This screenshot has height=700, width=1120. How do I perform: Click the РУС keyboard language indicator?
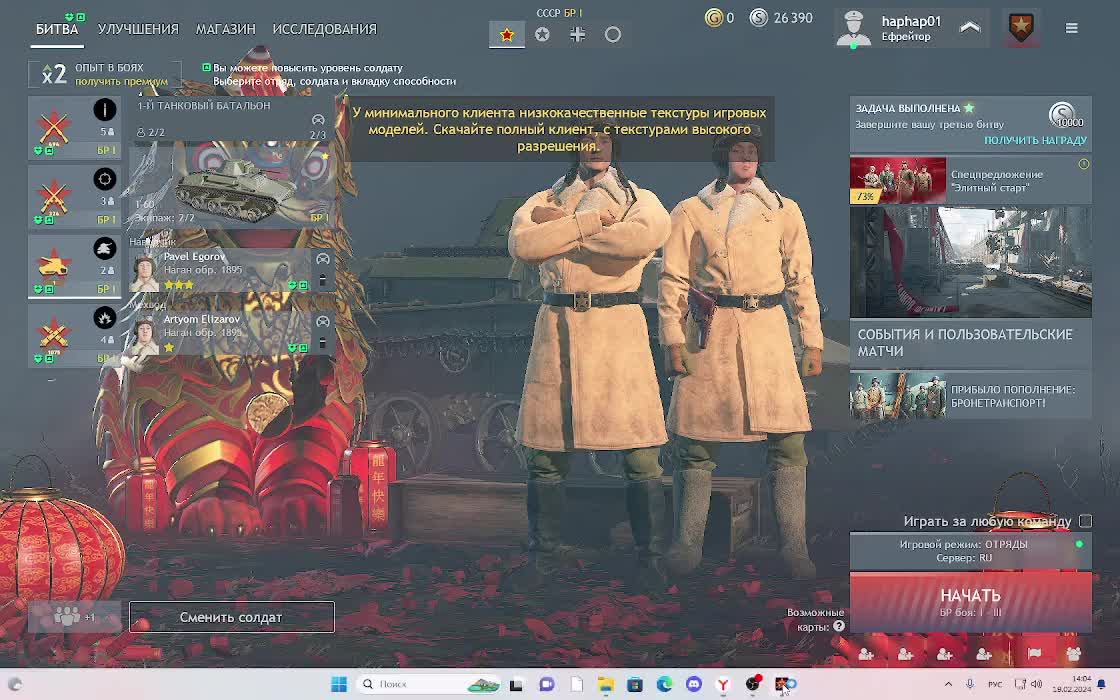pos(995,684)
